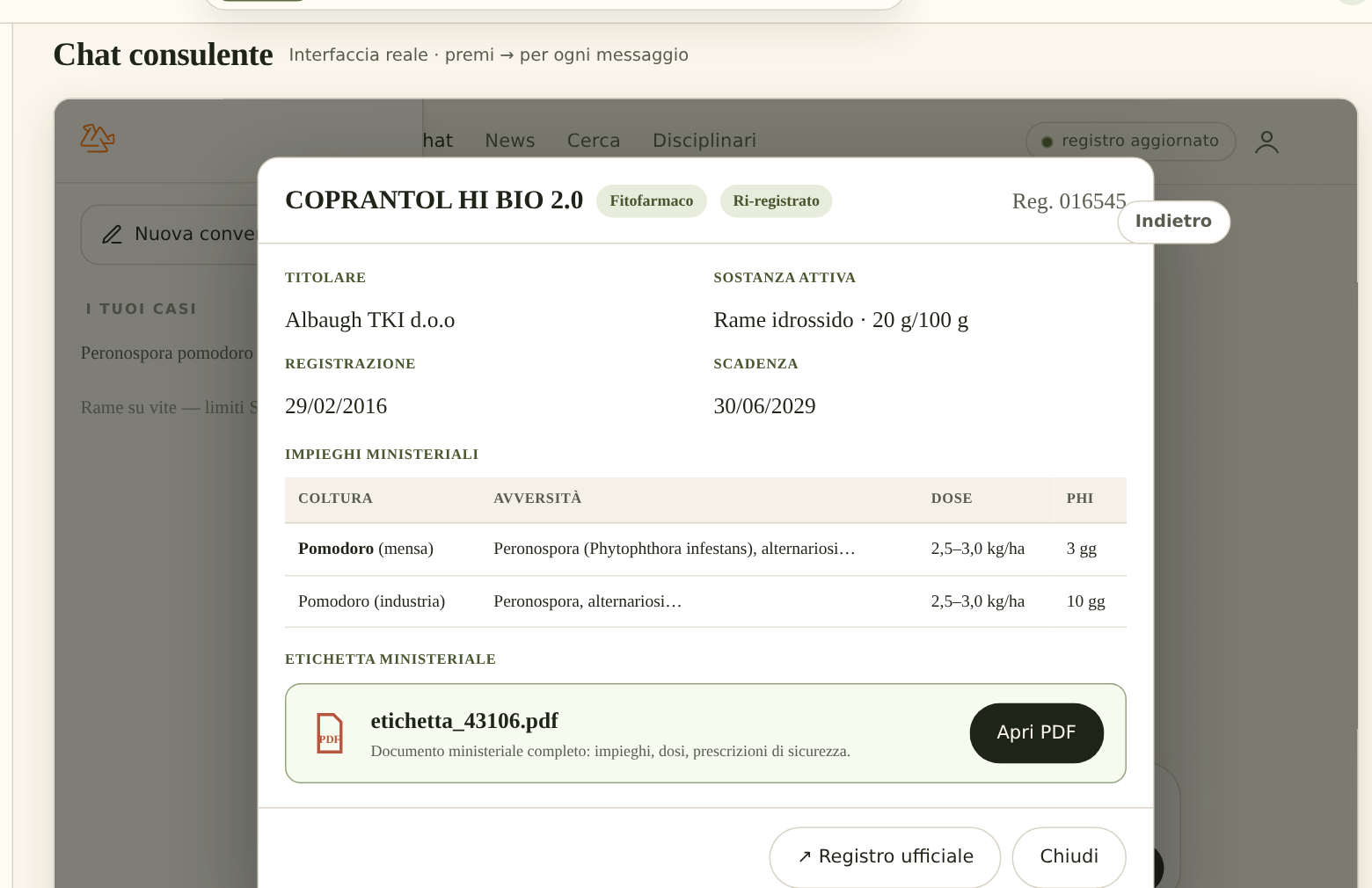1372x888 pixels.
Task: Open the Cerca tab
Action: click(x=594, y=141)
